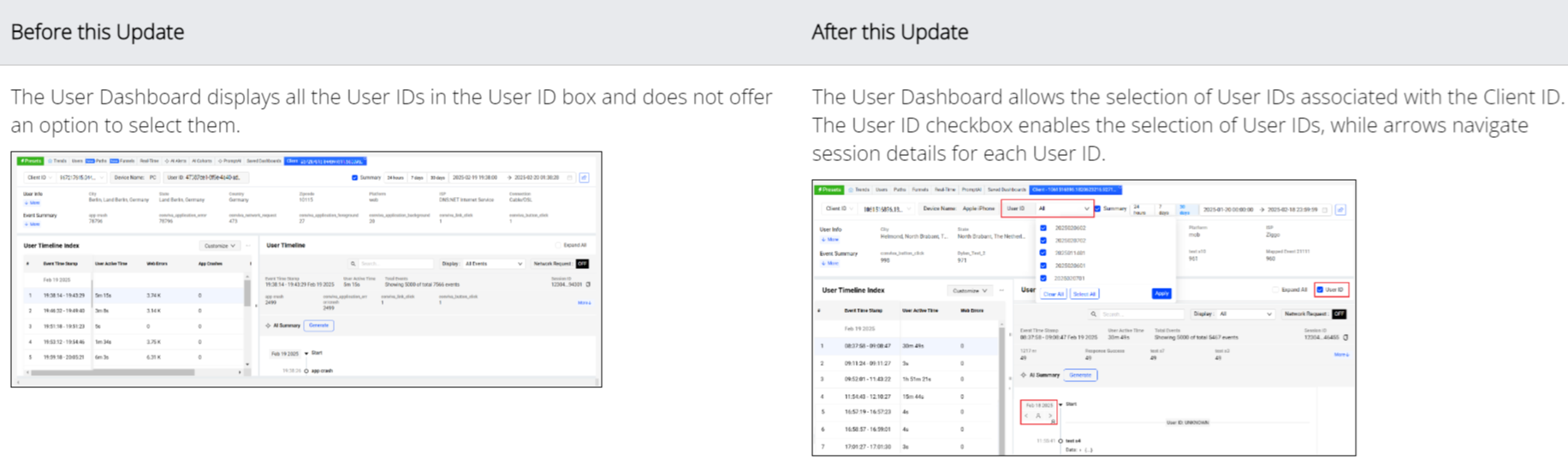Click the search magnifier icon in the Before User Timeline
Screen dimensions: 1568x466
pos(353,264)
